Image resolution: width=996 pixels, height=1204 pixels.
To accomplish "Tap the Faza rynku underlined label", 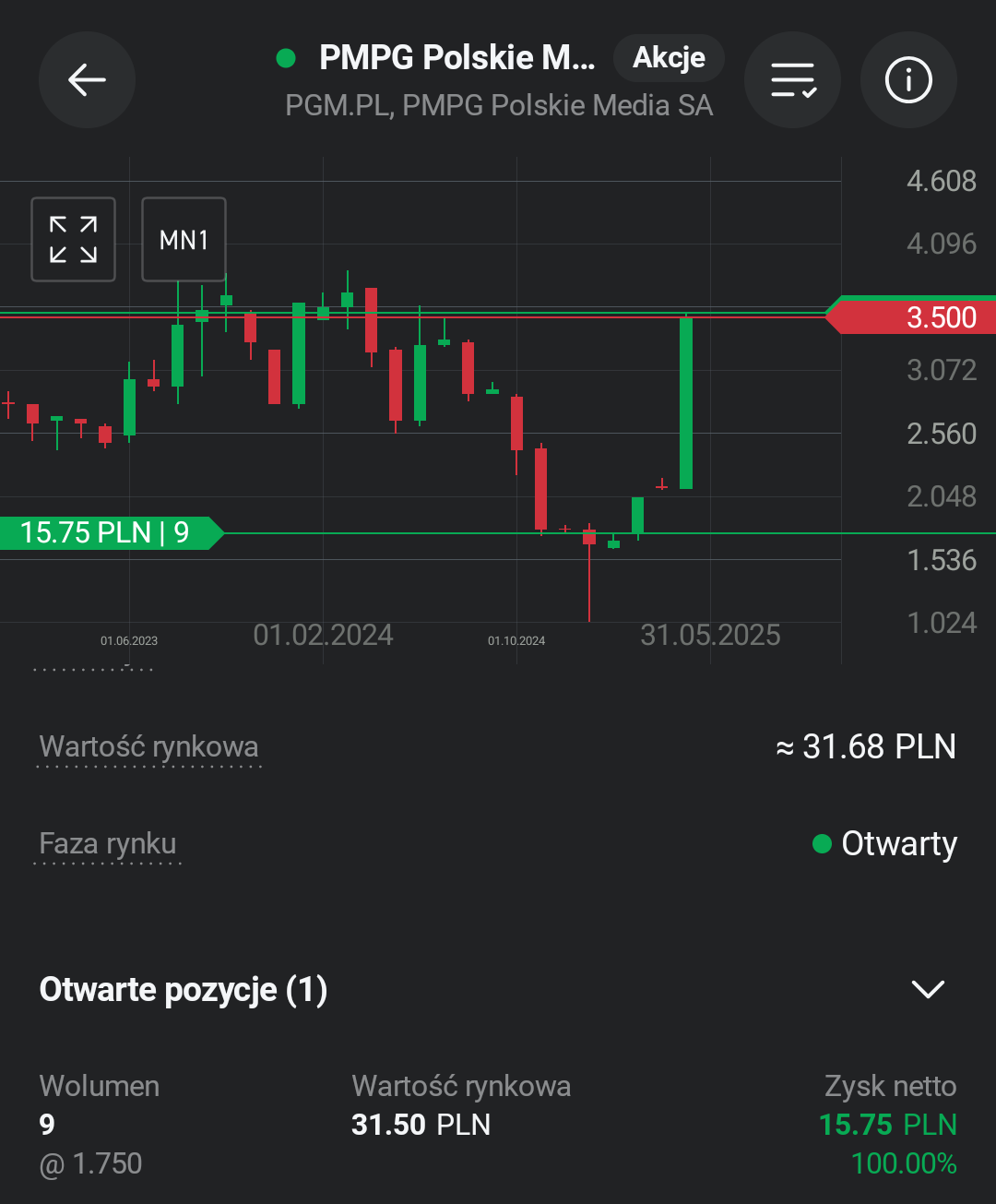I will click(x=108, y=843).
